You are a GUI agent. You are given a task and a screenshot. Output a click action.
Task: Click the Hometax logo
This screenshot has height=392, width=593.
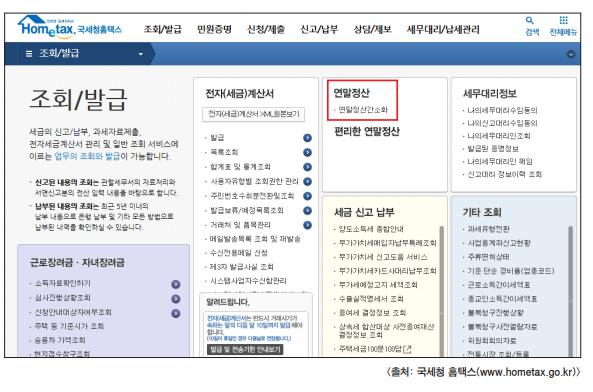(x=70, y=27)
